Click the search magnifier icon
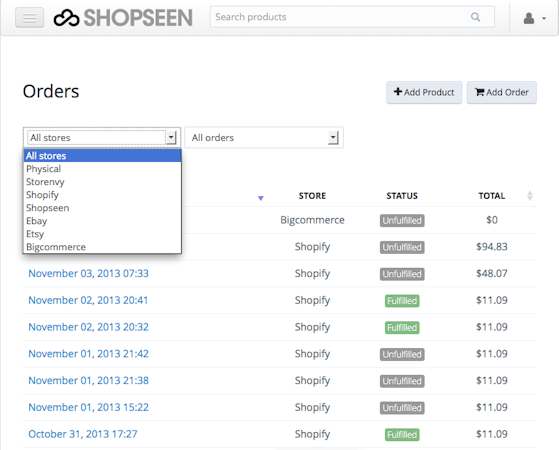Viewport: 559px width, 450px height. pyautogui.click(x=475, y=17)
